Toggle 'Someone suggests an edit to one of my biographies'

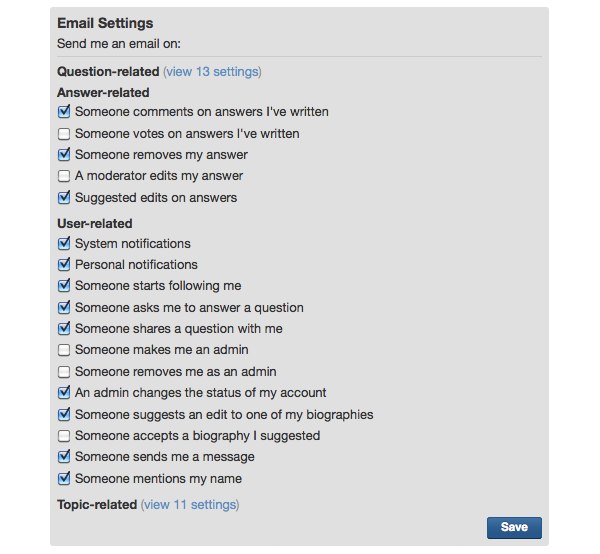click(x=65, y=415)
